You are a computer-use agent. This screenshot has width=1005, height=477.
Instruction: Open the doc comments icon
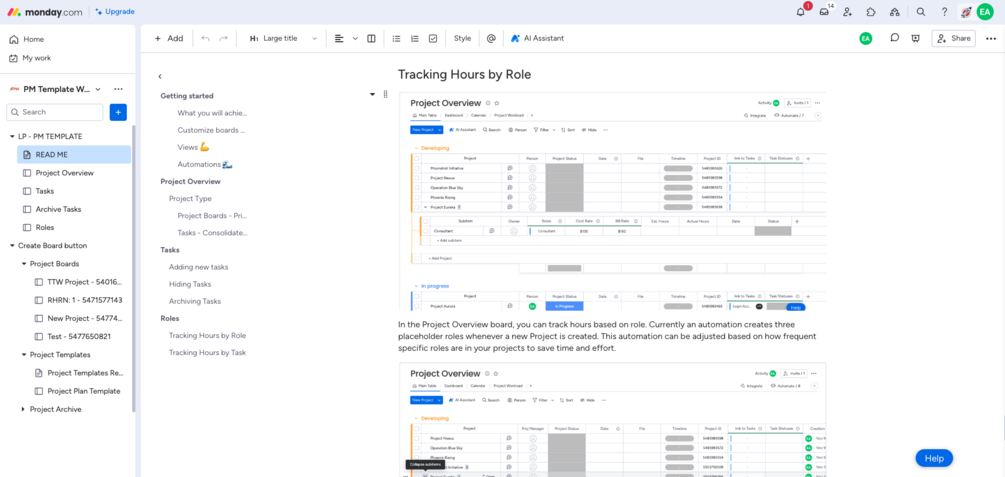click(895, 38)
